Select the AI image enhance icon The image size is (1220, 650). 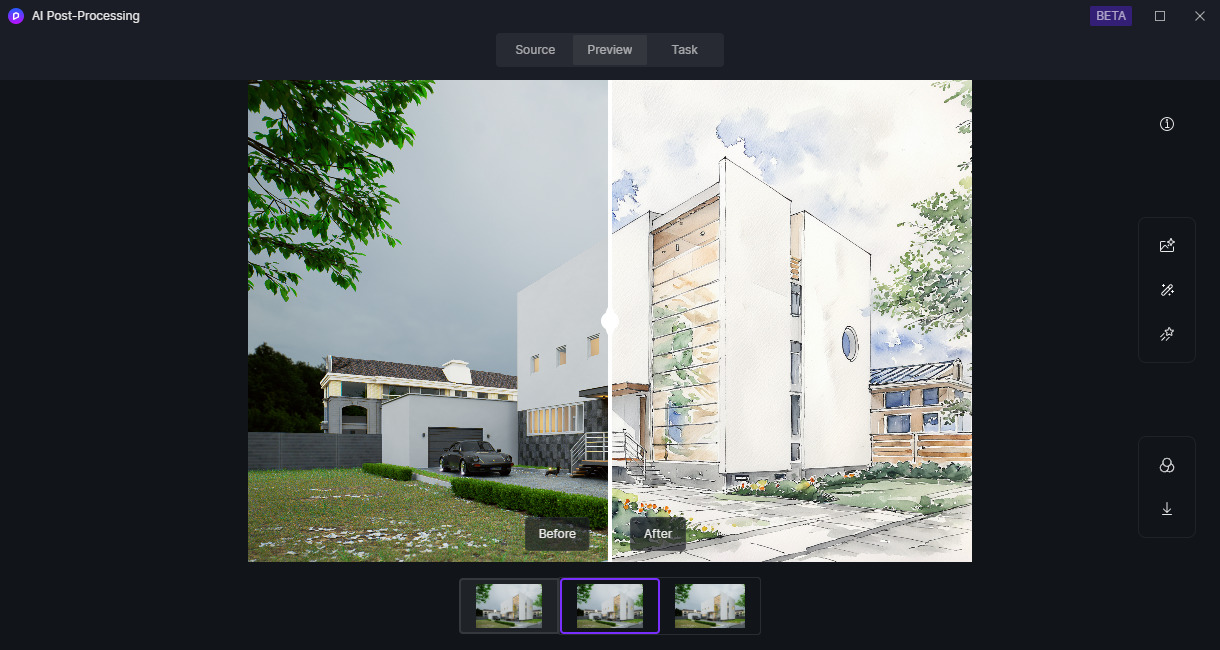(x=1167, y=245)
